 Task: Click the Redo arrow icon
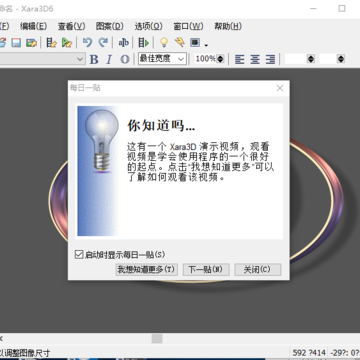tap(103, 42)
